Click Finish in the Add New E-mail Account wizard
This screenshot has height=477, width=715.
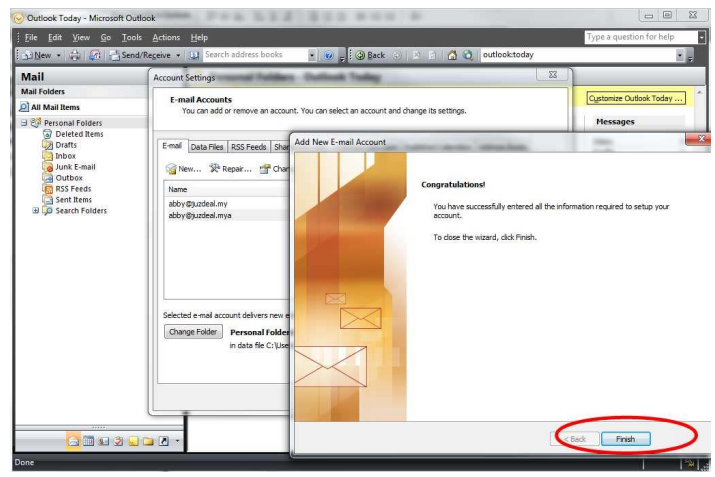(626, 439)
